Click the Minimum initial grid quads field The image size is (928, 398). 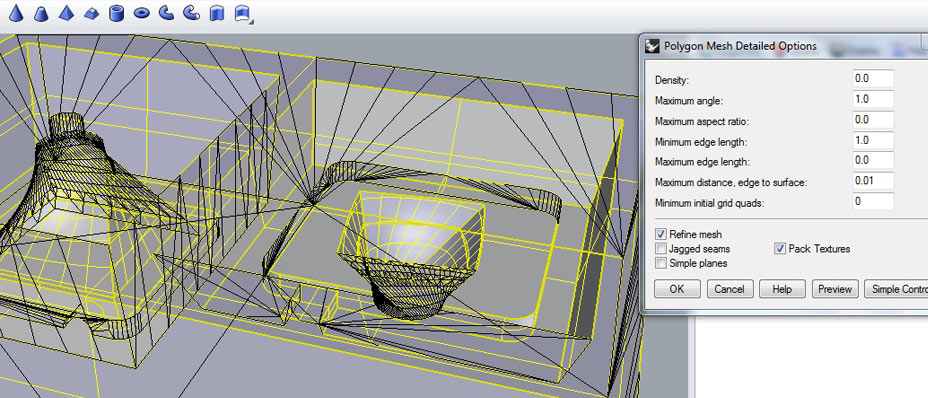(873, 201)
